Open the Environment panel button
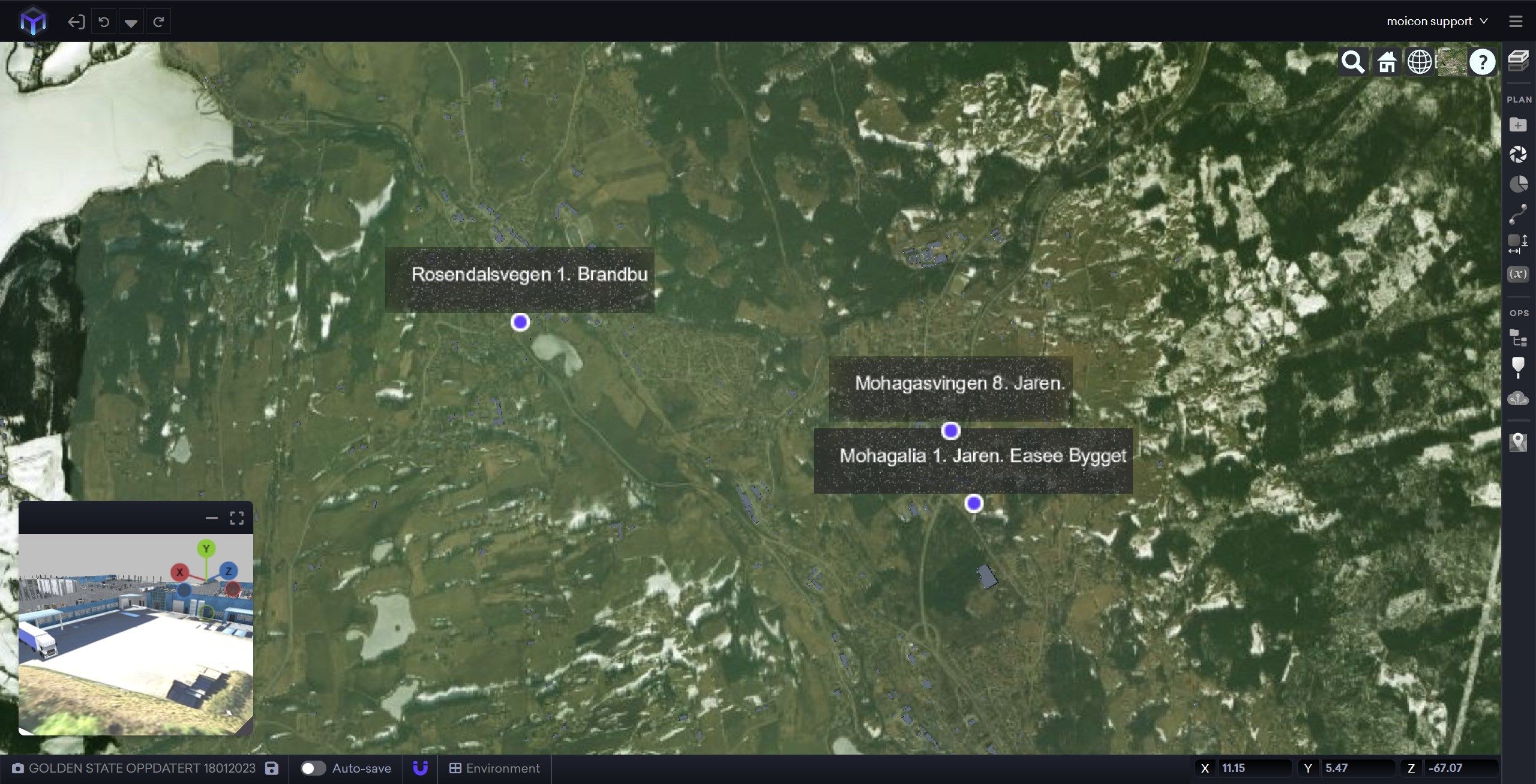The height and width of the screenshot is (784, 1536). point(495,768)
